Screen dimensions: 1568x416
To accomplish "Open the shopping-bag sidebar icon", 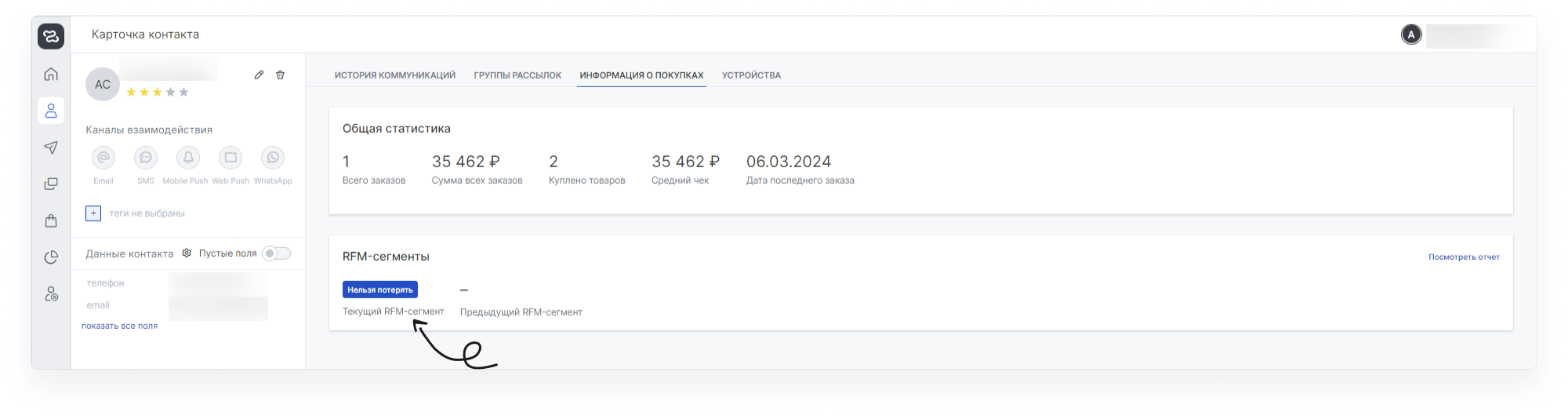I will 51,221.
